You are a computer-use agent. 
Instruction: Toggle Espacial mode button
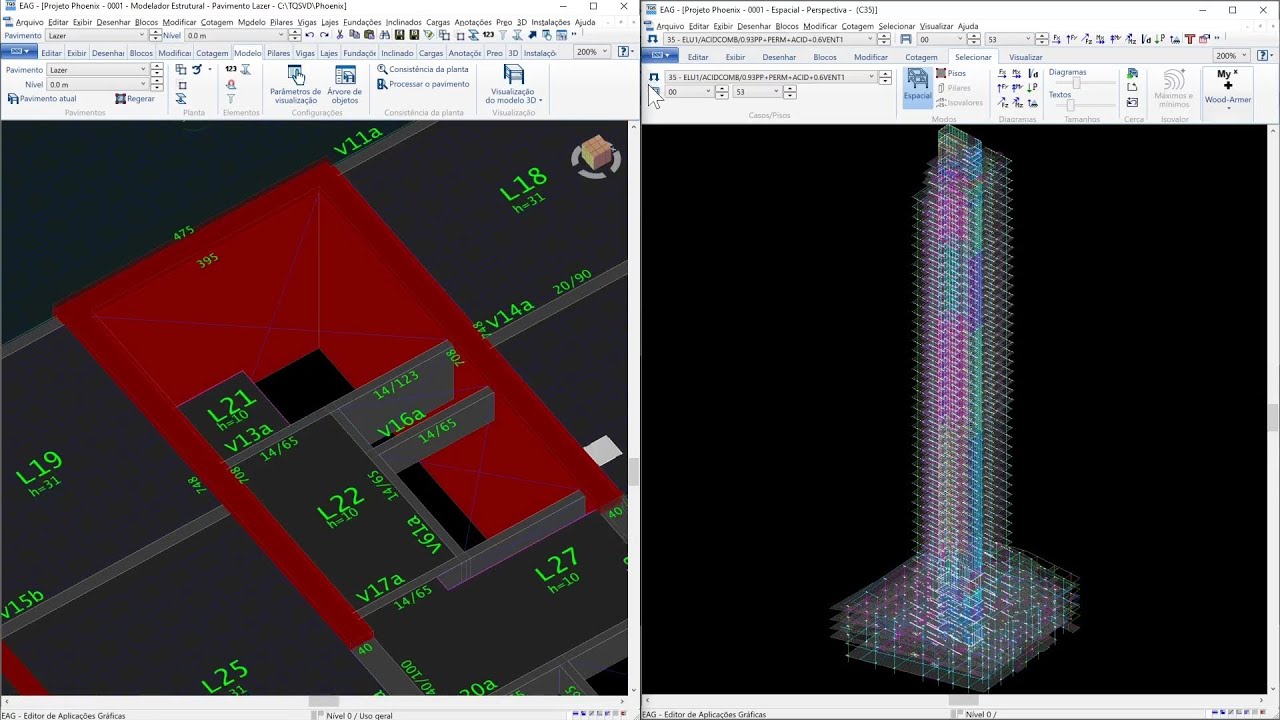917,86
